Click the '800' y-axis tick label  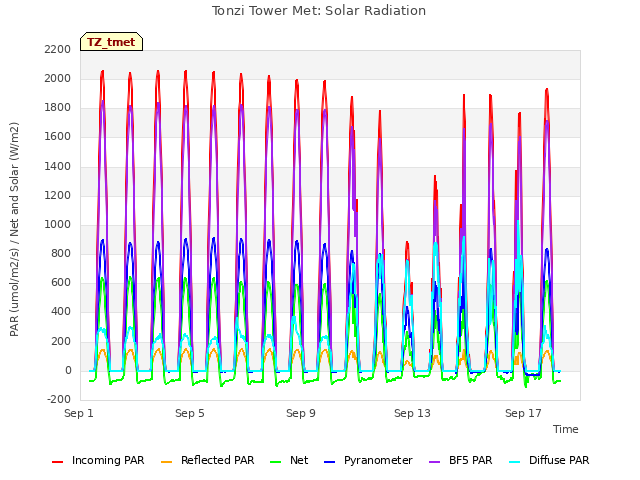[61, 253]
